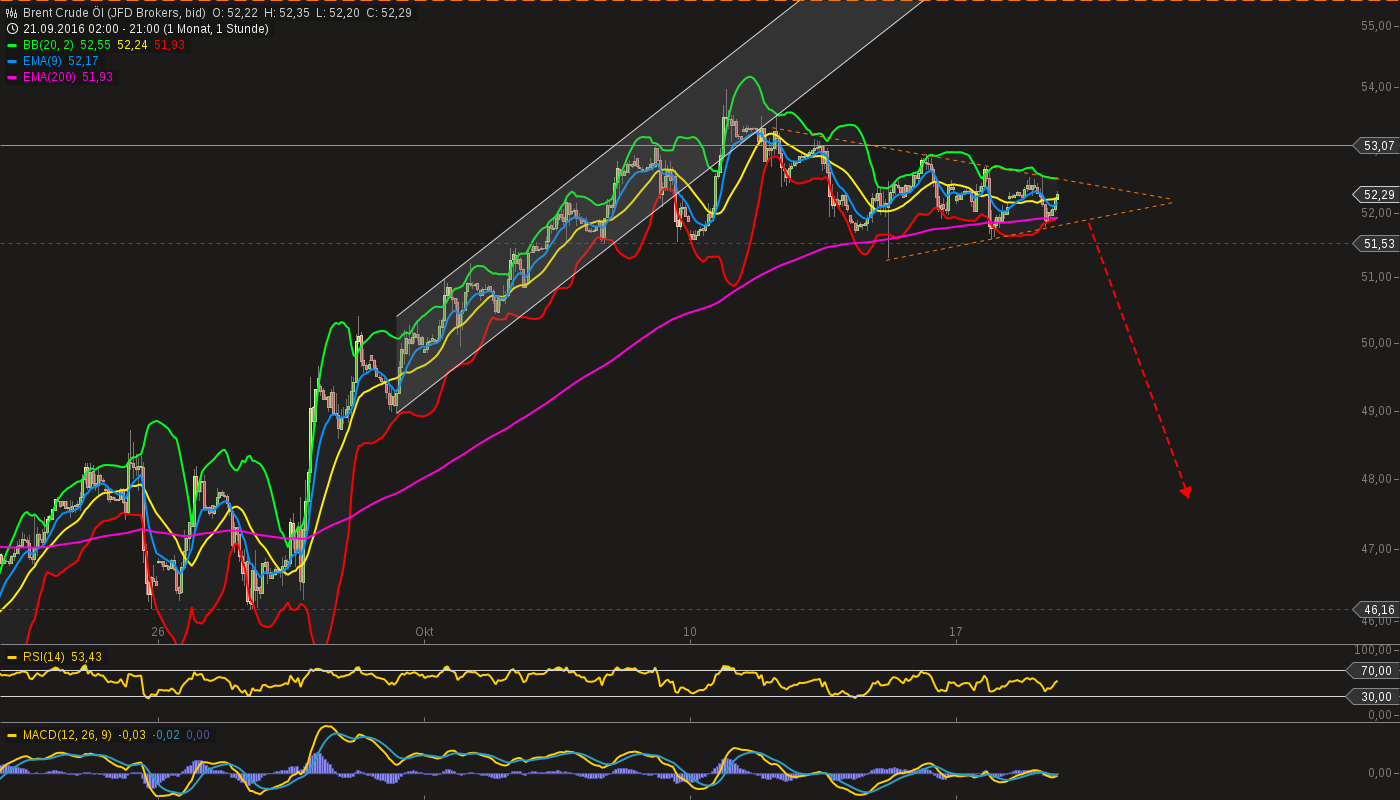Click the low price L: 52,20 value
Image resolution: width=1400 pixels, height=800 pixels.
338,13
